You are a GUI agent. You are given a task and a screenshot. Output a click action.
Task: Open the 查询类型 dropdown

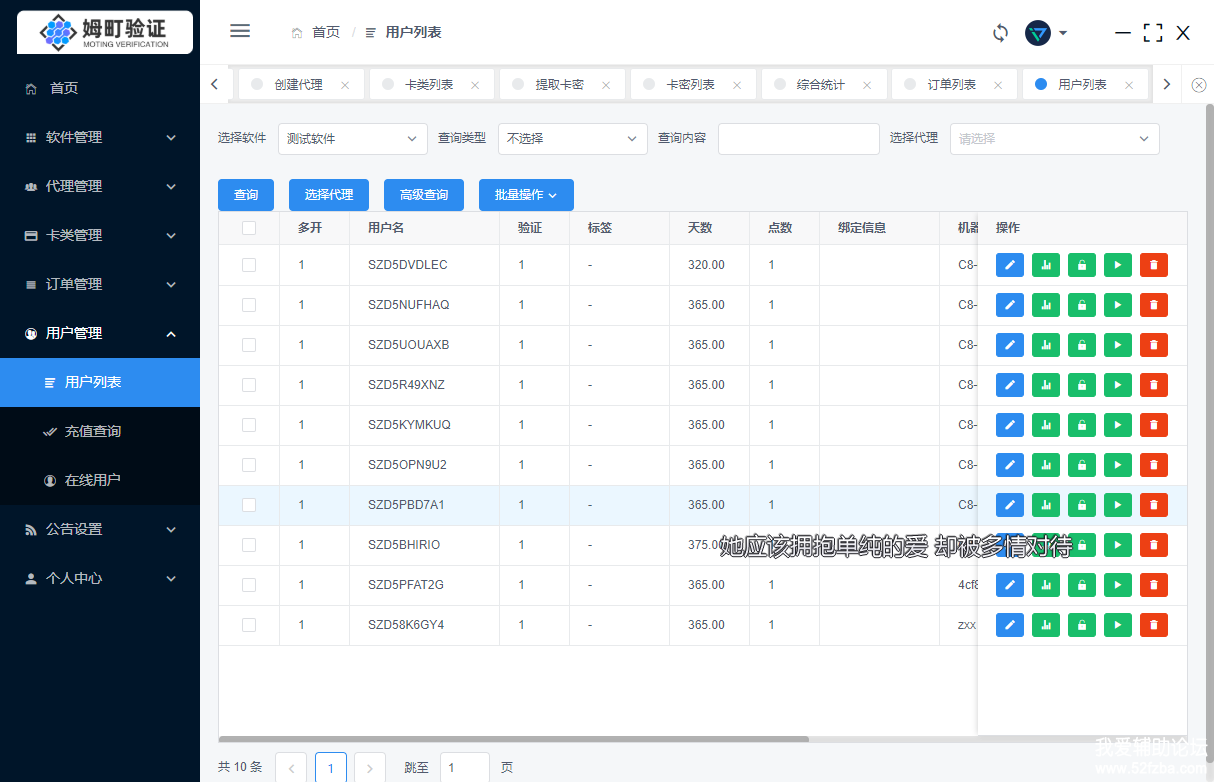pyautogui.click(x=572, y=139)
